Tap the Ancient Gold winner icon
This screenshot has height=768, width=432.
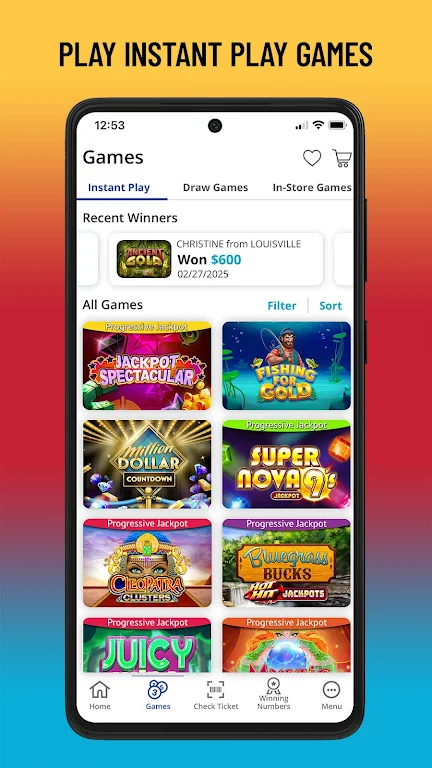(144, 259)
